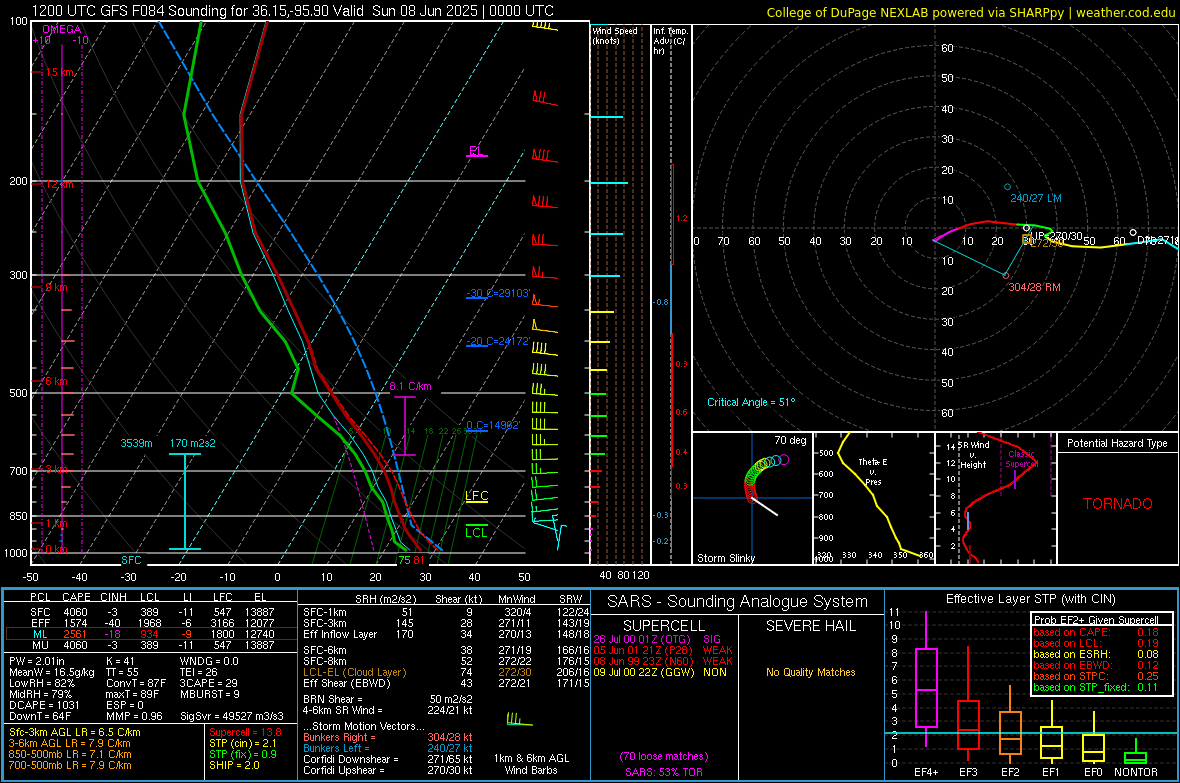Click the 'STP (cin) = 2.1' value
This screenshot has height=783, width=1180.
pyautogui.click(x=243, y=743)
